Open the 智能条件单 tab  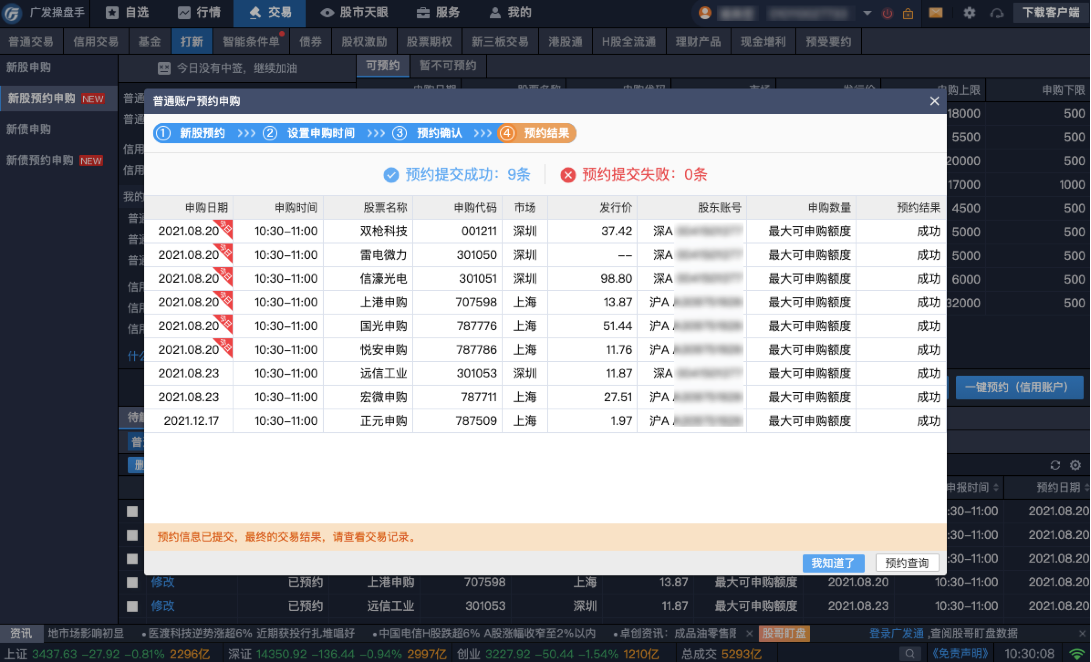[251, 42]
